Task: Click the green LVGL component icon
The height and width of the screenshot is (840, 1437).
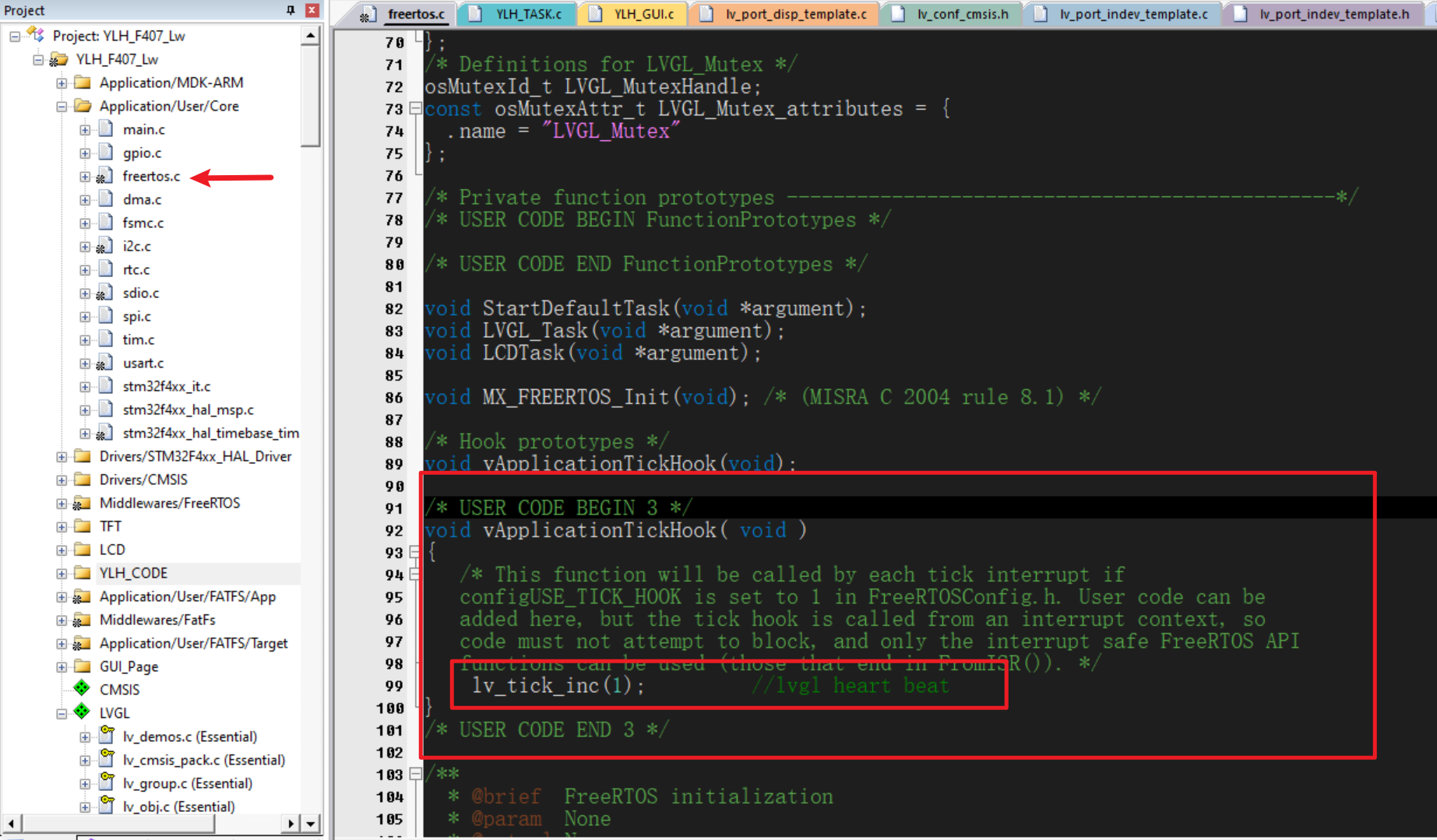Action: 82,712
